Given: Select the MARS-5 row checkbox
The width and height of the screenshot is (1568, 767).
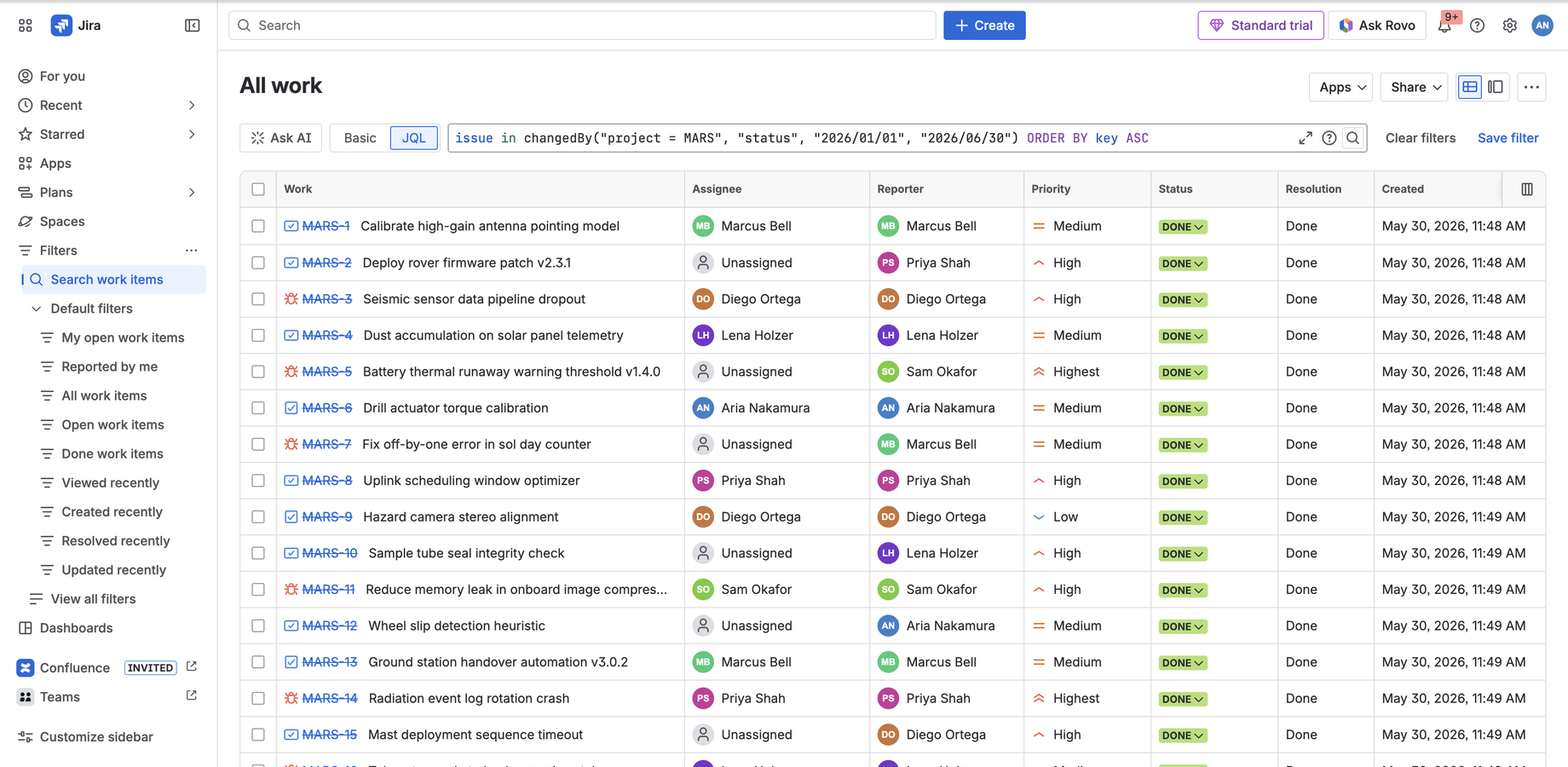Looking at the screenshot, I should coord(258,372).
